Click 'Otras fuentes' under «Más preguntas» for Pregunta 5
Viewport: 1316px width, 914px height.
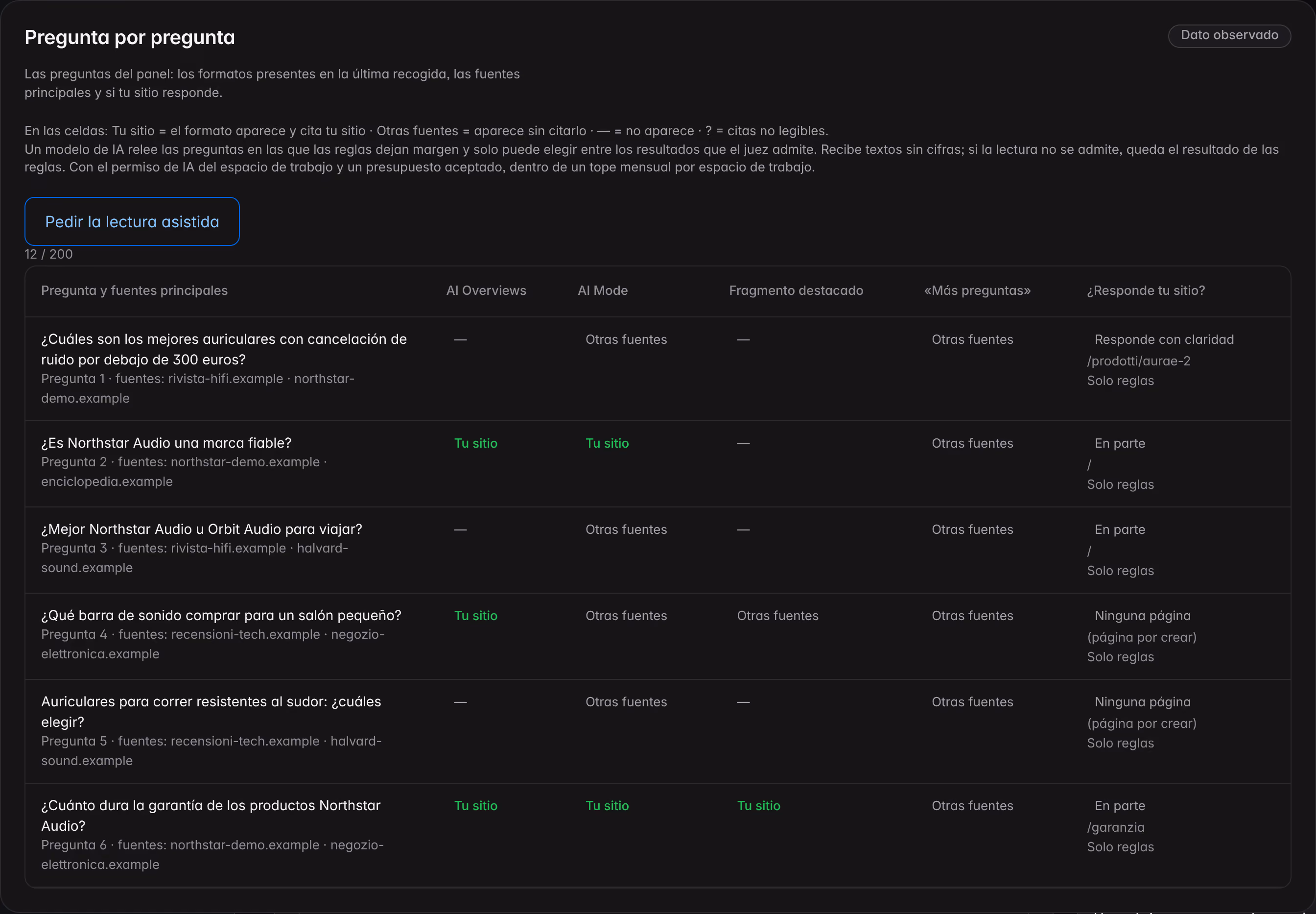(972, 702)
